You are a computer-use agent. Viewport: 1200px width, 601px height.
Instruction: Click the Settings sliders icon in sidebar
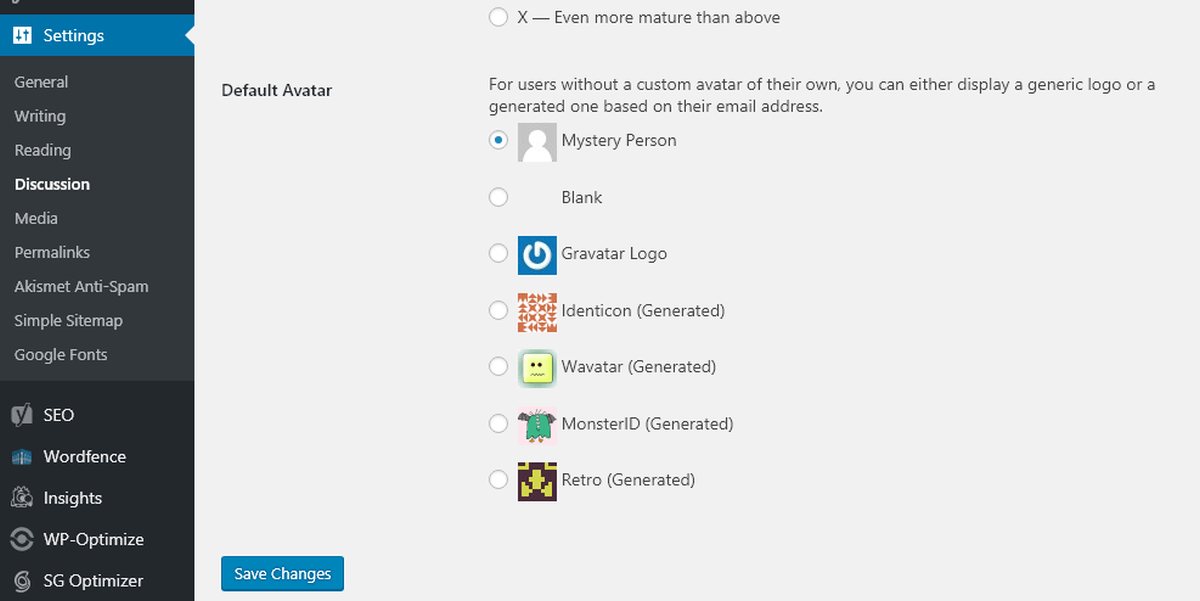tap(22, 35)
